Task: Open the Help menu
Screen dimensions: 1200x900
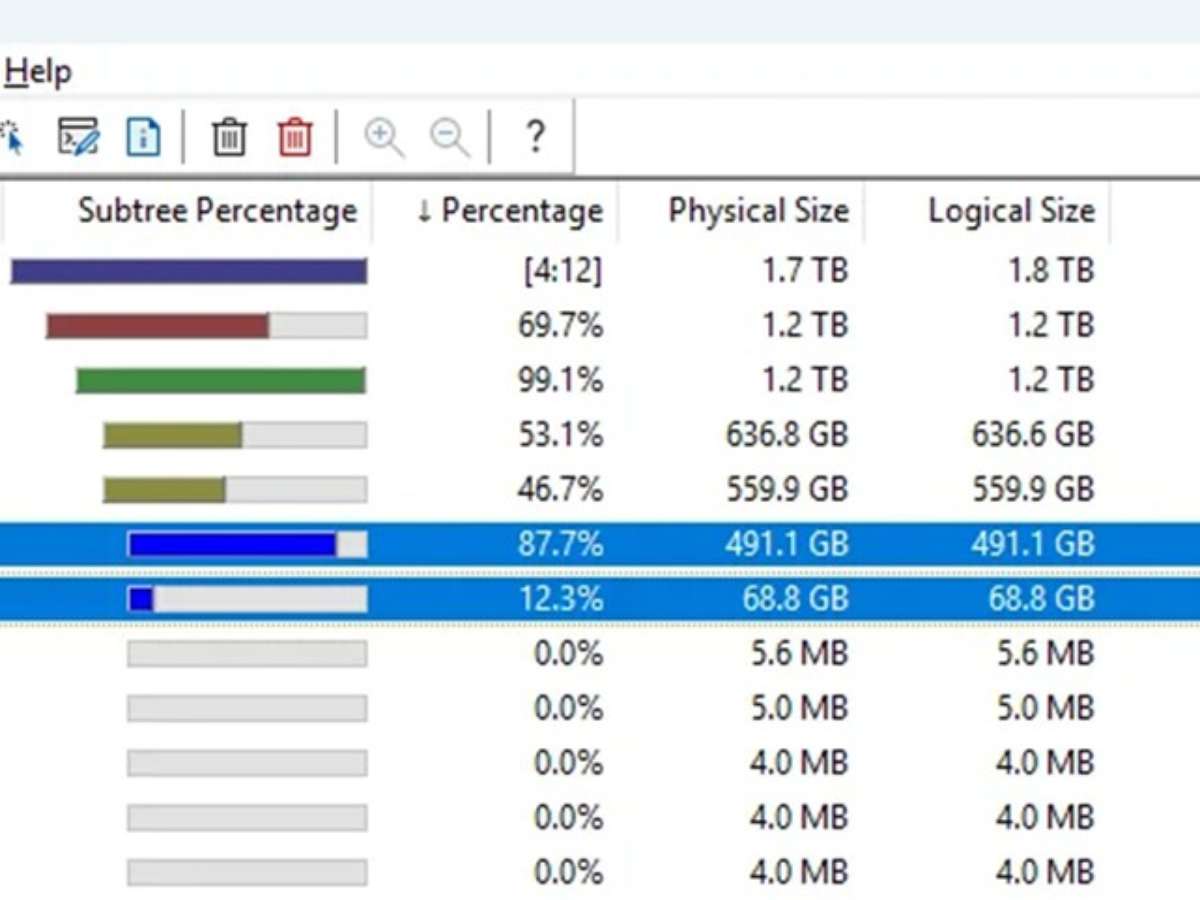Action: [x=38, y=72]
